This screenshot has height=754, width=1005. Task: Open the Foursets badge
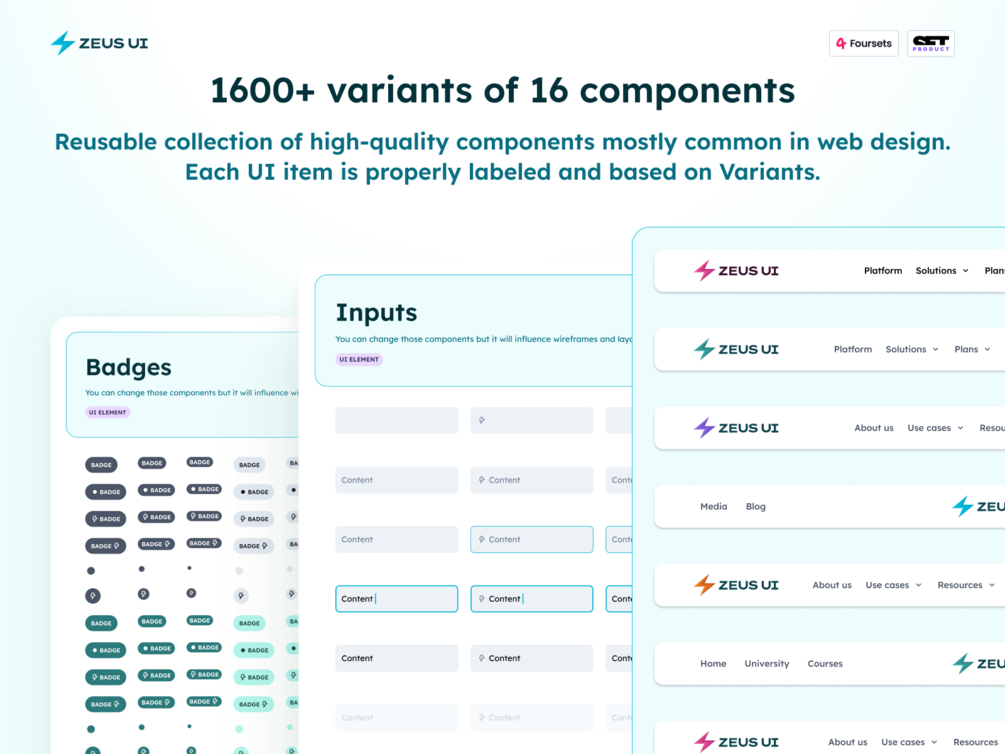[x=863, y=44]
